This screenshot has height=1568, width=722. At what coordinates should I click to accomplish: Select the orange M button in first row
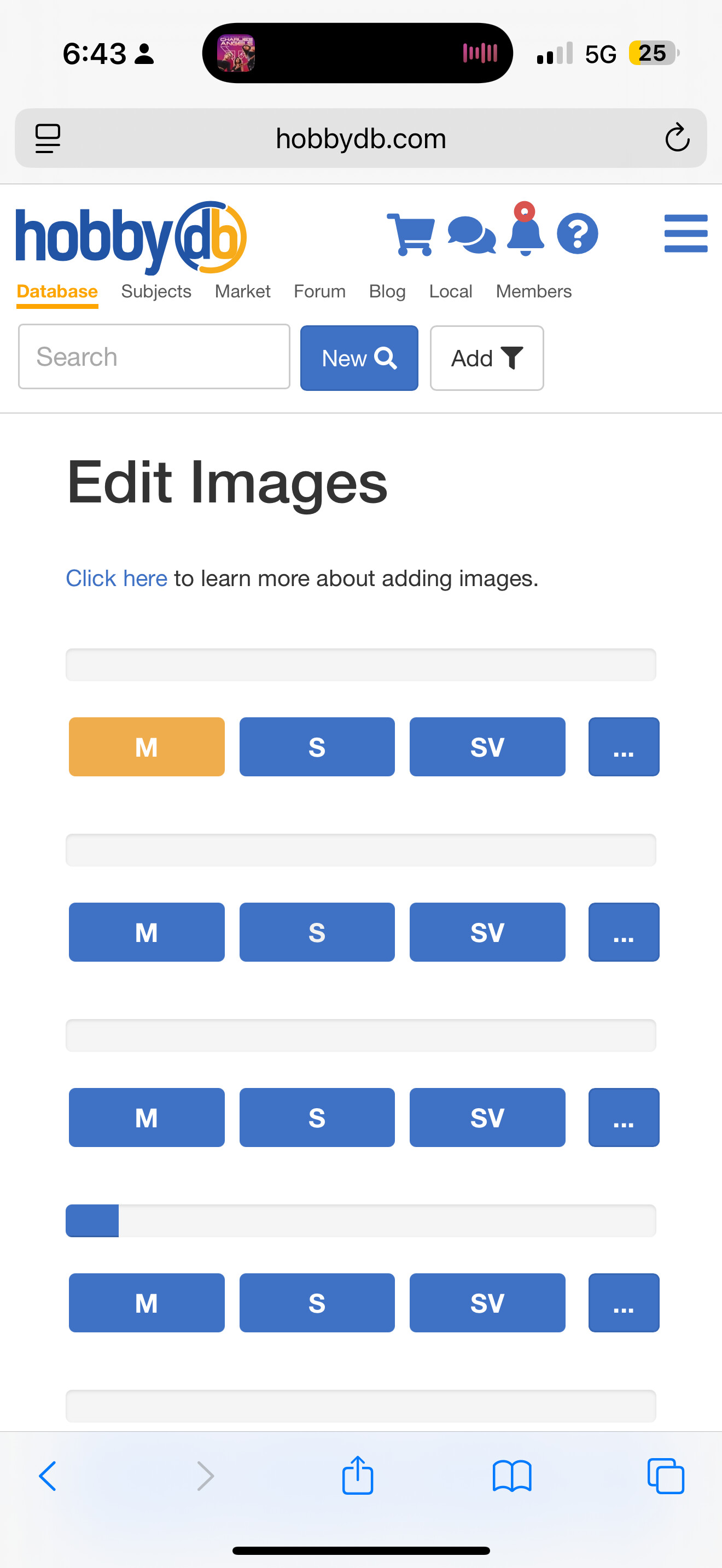click(x=147, y=747)
